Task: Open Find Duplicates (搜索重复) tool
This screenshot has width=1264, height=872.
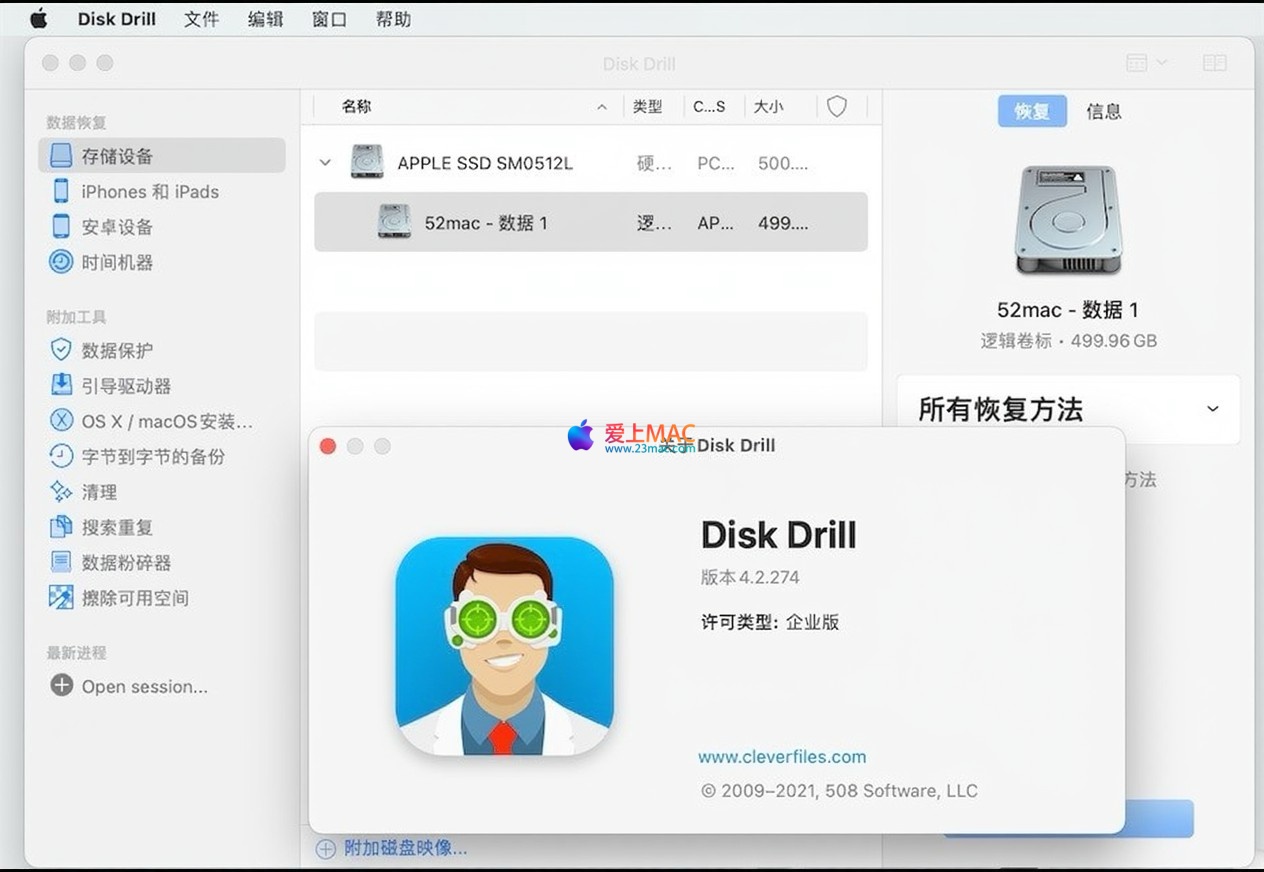Action: (x=117, y=527)
